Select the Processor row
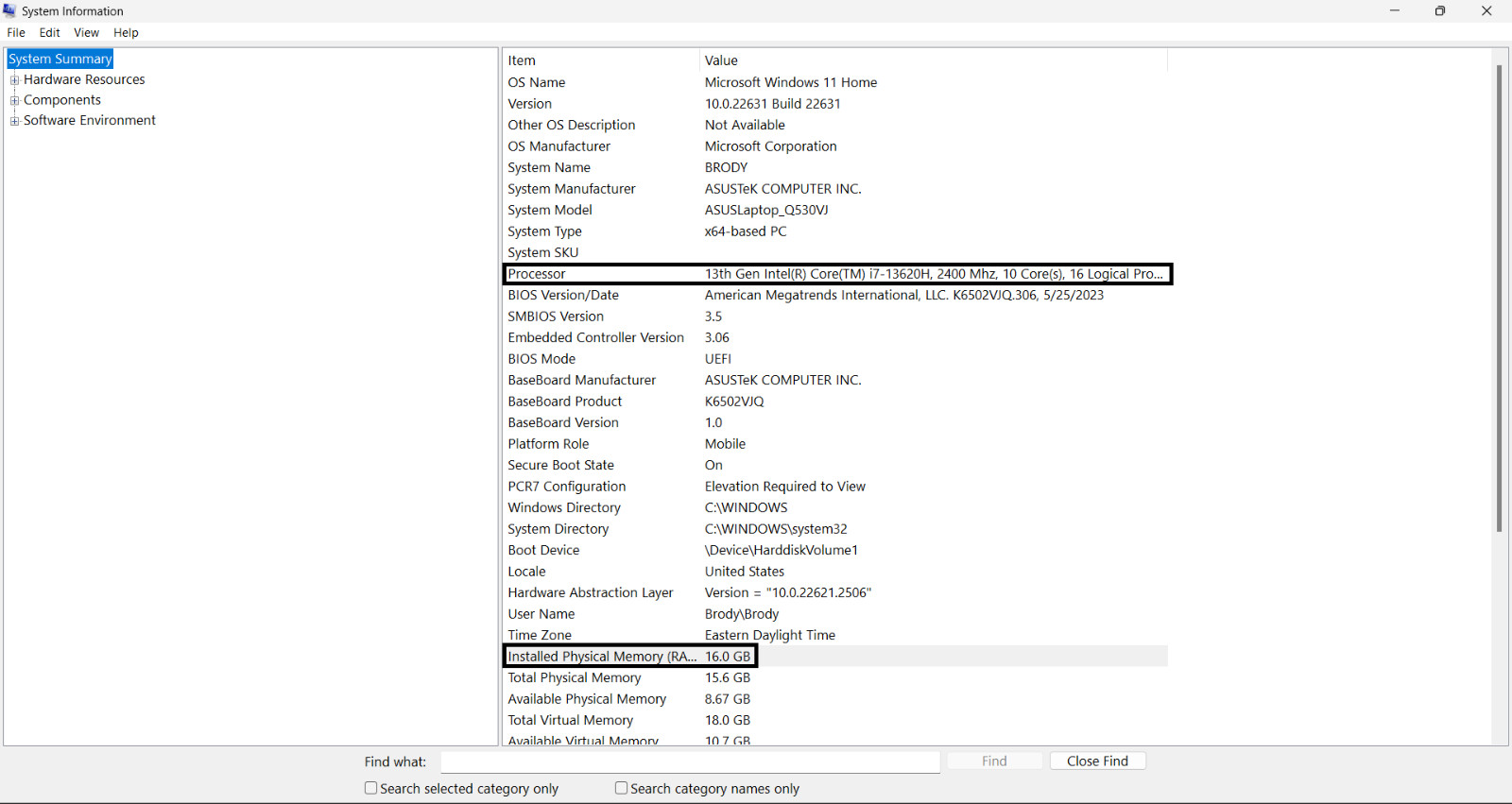The image size is (1512, 804). point(836,274)
